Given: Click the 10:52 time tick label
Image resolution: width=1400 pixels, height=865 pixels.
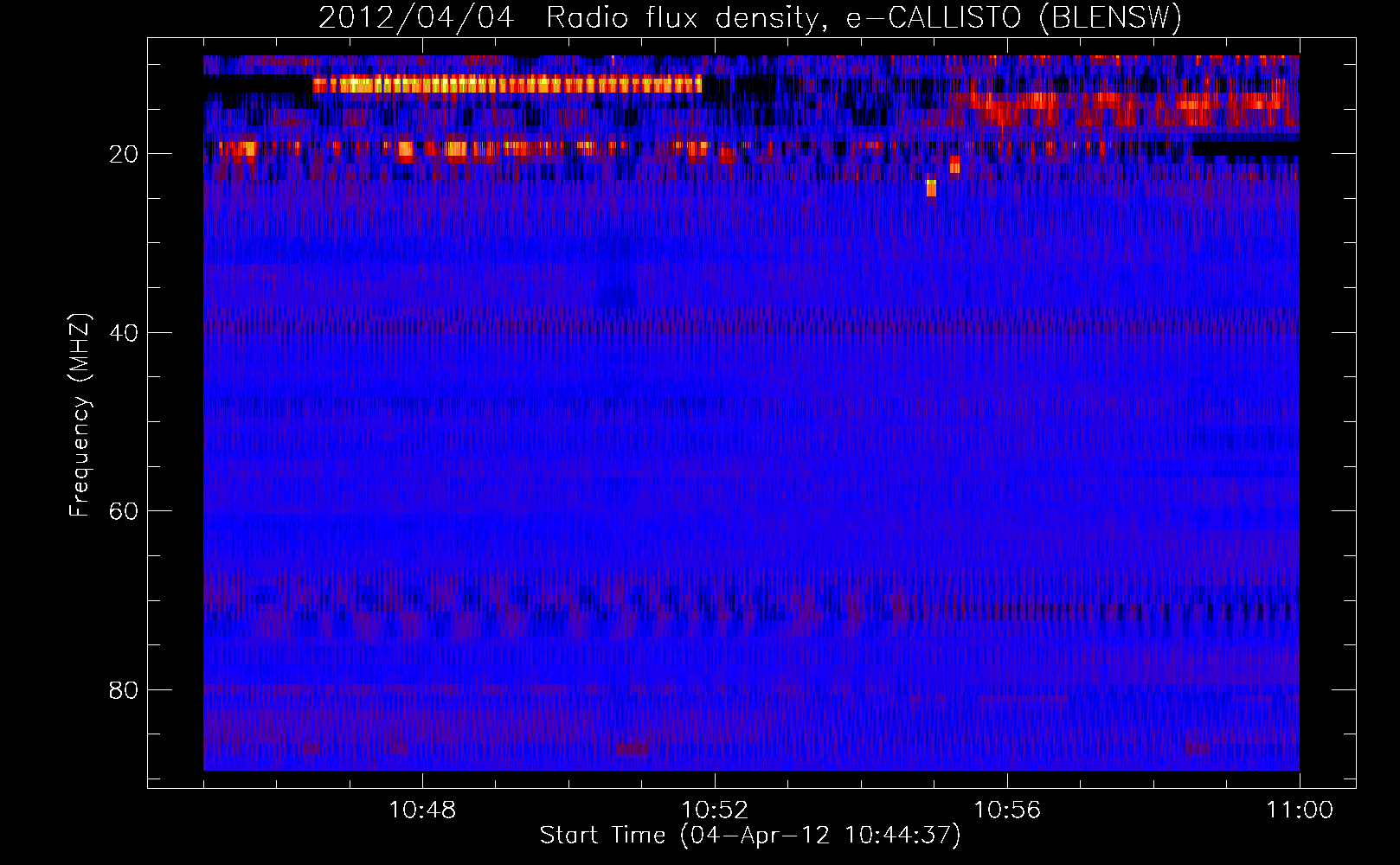Looking at the screenshot, I should 715,811.
